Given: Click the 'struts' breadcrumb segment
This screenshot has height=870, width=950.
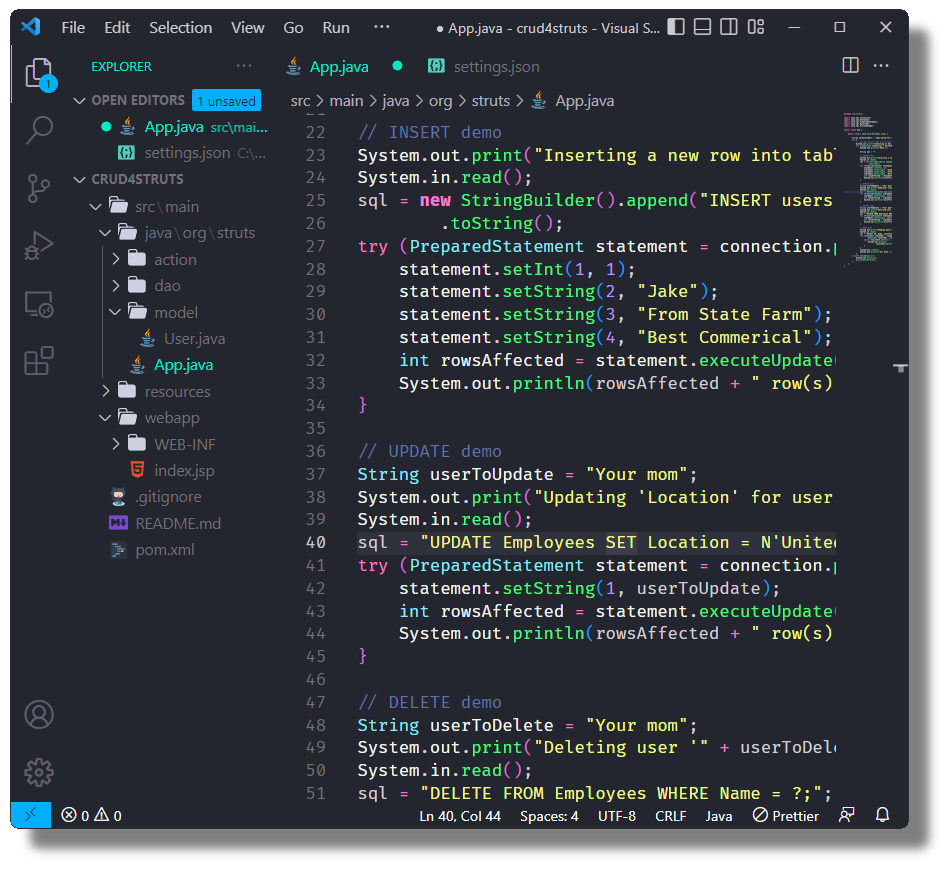Looking at the screenshot, I should [491, 101].
